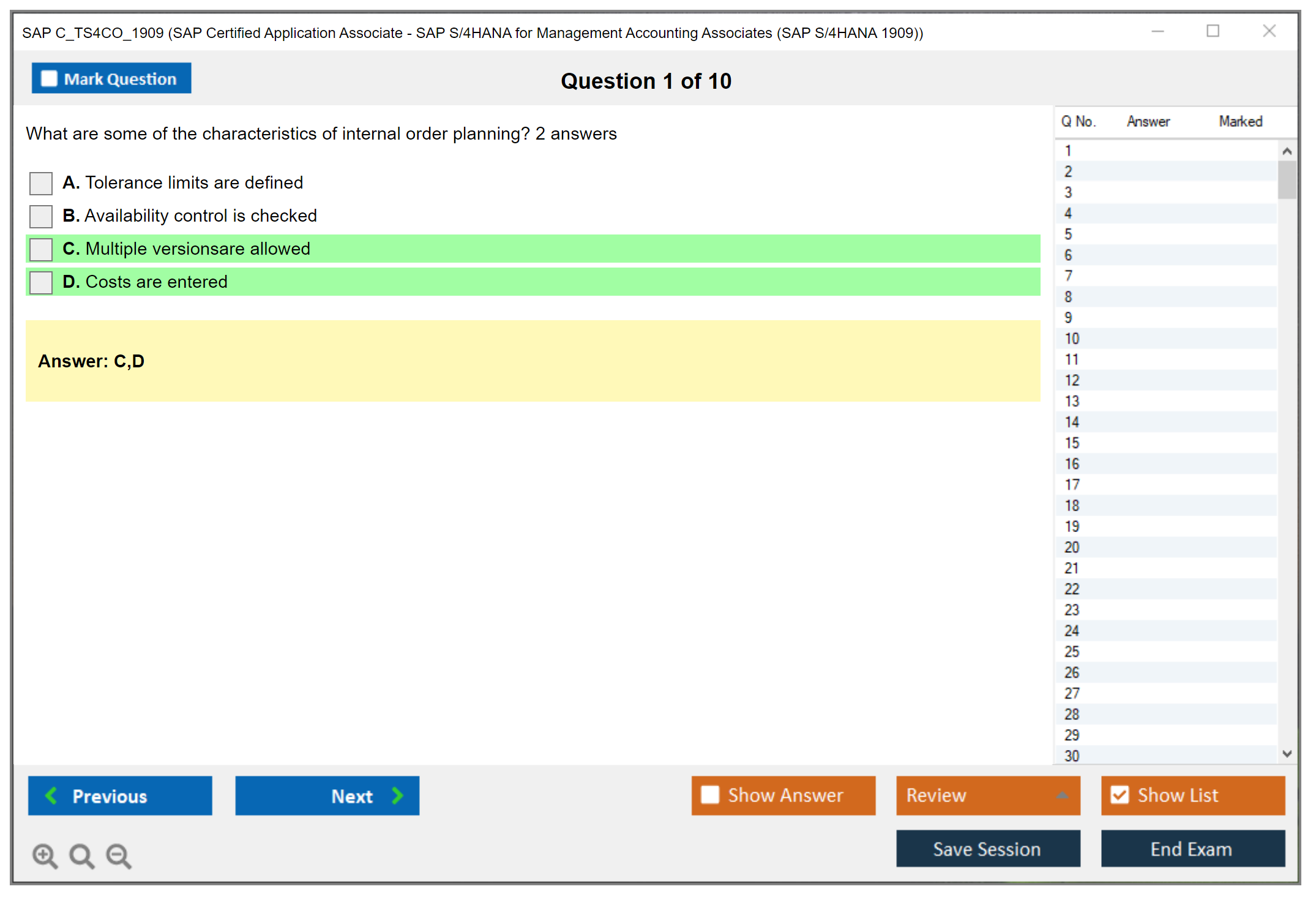Screen dimensions: 1316x900
Task: Uncheck the Show List option
Action: click(1120, 795)
